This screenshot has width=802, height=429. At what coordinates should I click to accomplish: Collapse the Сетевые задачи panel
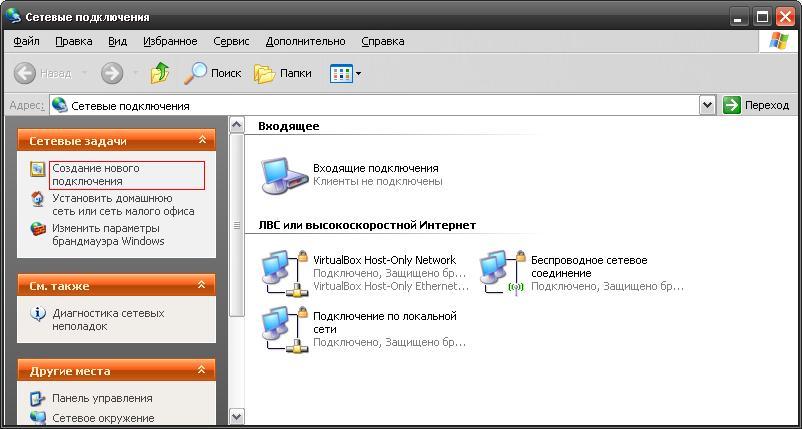click(x=202, y=140)
